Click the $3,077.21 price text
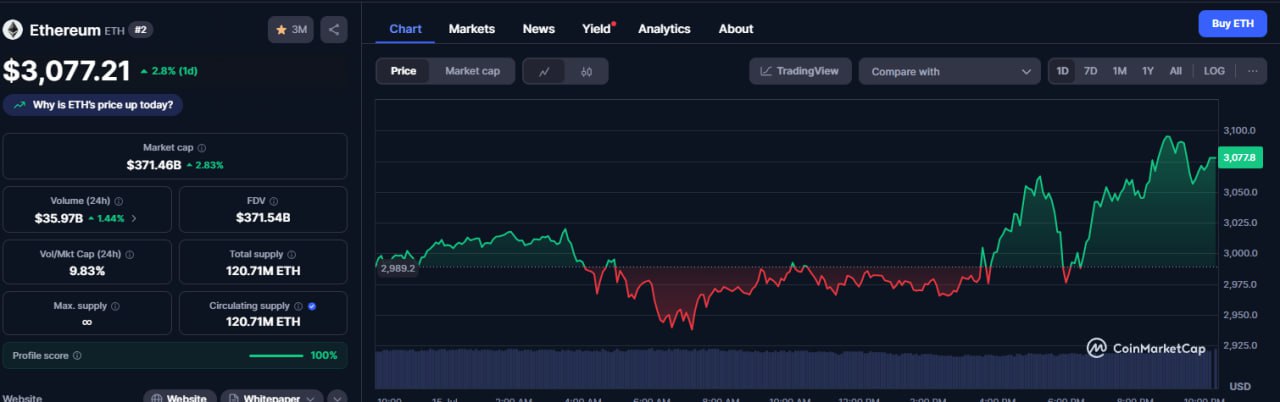This screenshot has width=1280, height=402. click(67, 71)
